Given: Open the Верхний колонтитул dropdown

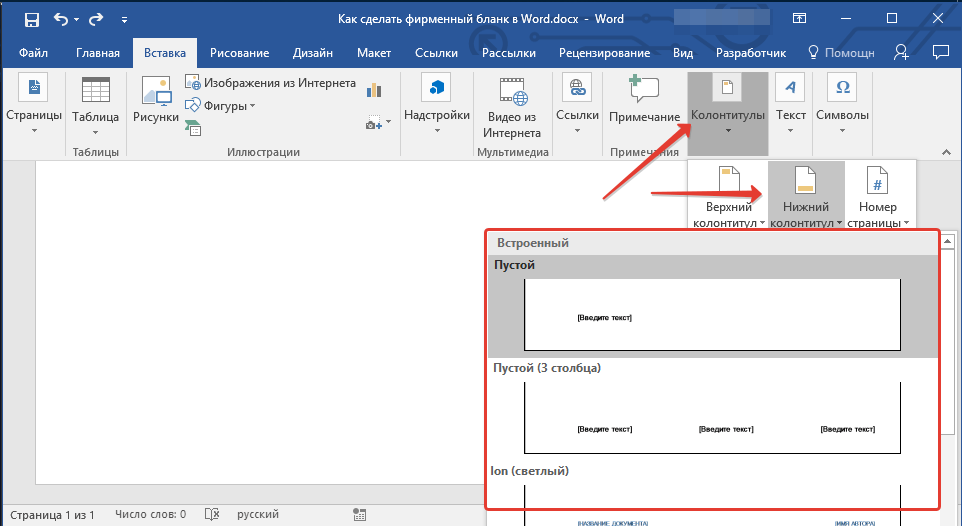Looking at the screenshot, I should tap(728, 195).
